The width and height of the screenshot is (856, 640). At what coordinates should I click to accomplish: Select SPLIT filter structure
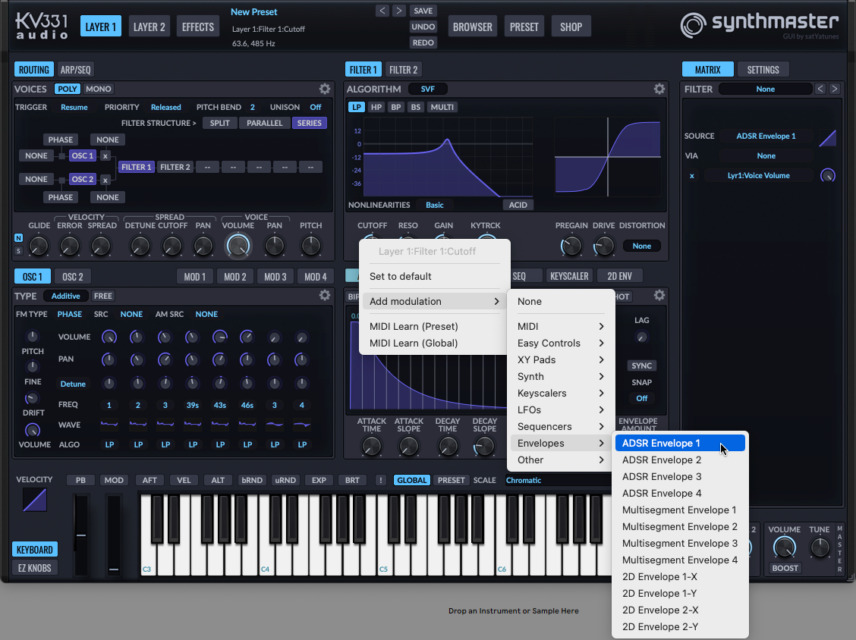click(219, 123)
